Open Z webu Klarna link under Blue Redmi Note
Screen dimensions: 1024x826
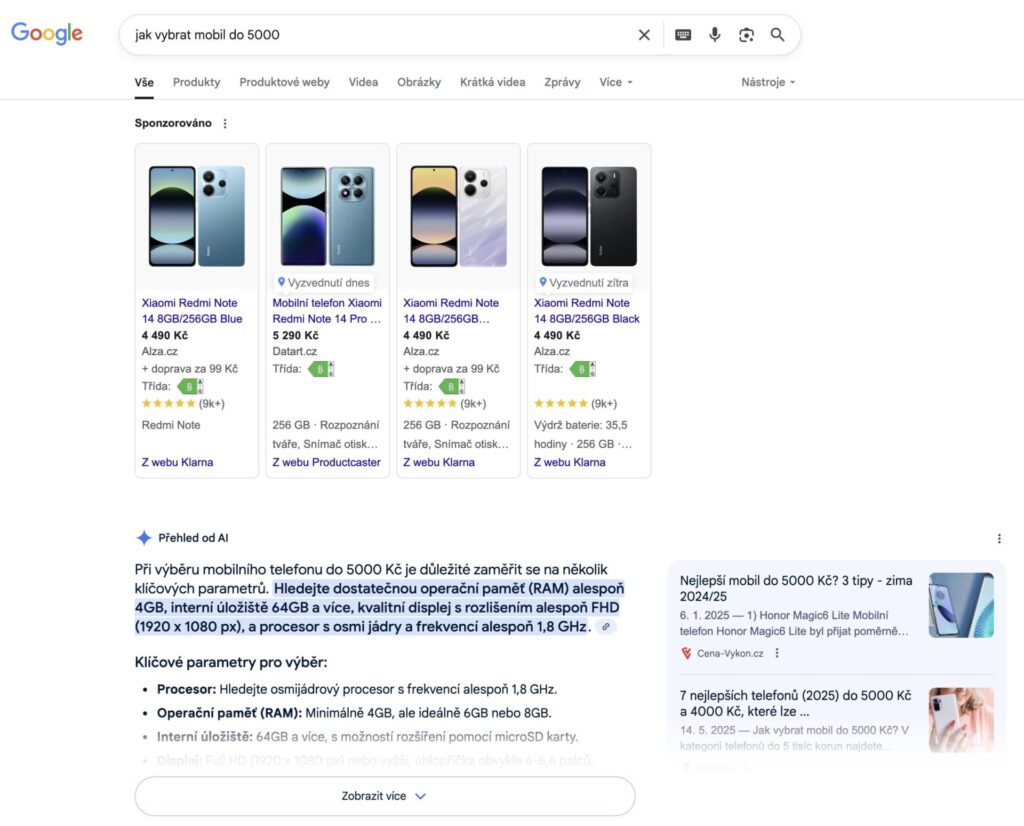(x=178, y=462)
